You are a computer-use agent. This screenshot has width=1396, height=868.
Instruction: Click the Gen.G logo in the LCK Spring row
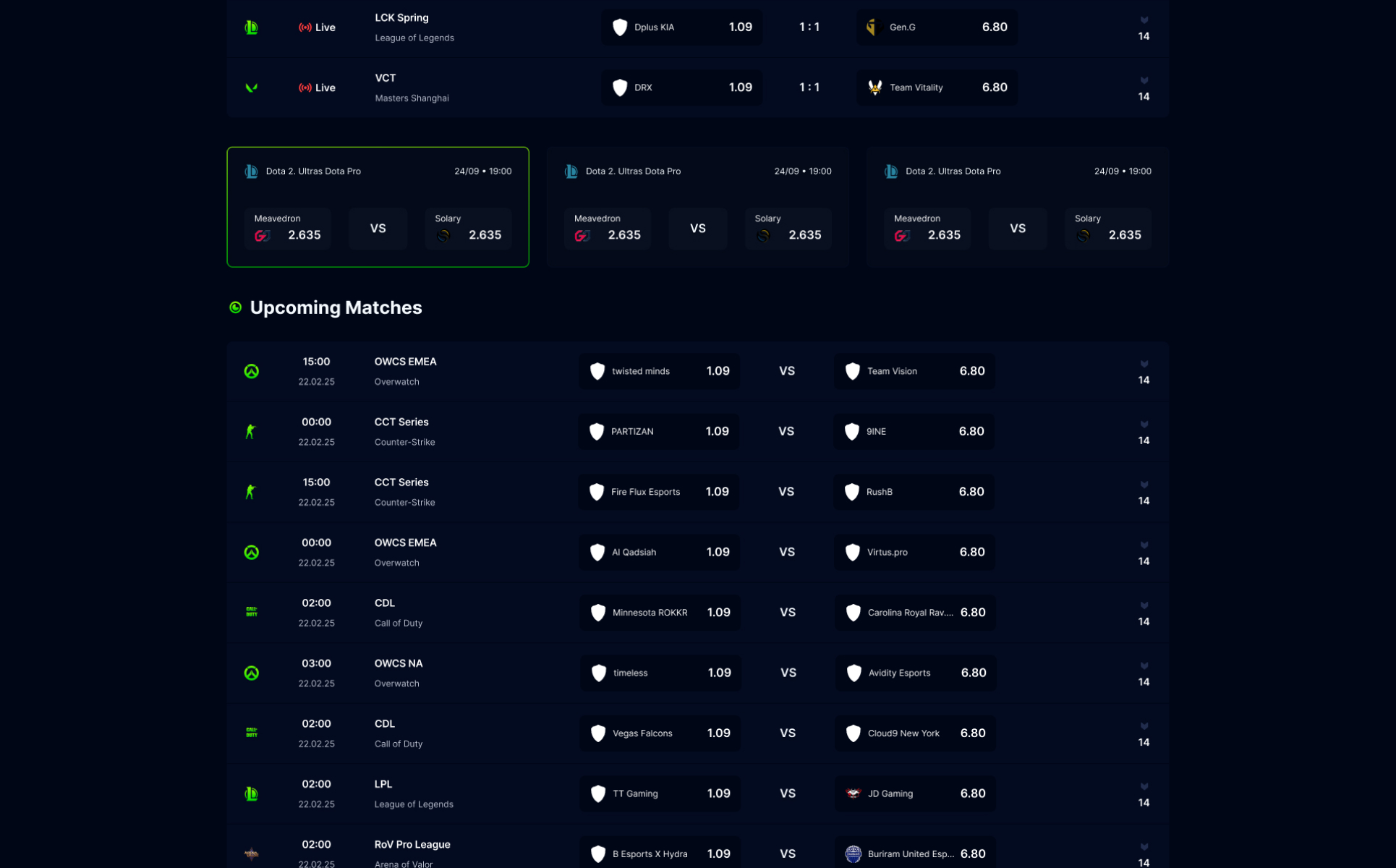pos(872,27)
